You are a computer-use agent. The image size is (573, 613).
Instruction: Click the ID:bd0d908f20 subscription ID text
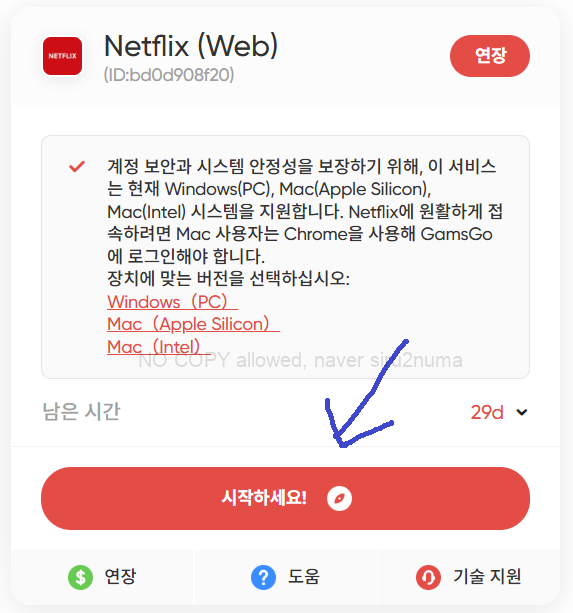(169, 75)
